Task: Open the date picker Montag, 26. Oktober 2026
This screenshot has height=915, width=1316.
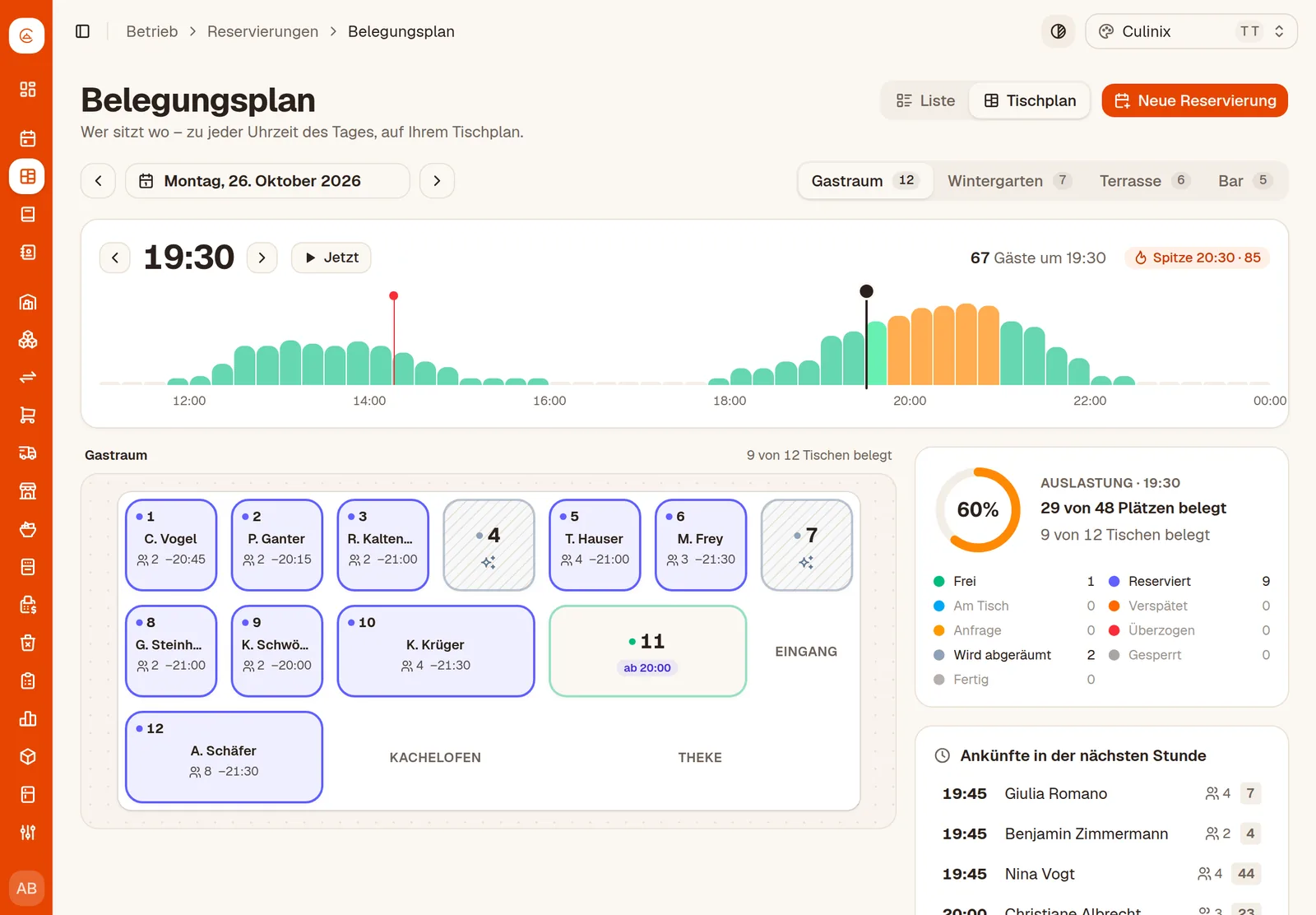Action: coord(267,181)
